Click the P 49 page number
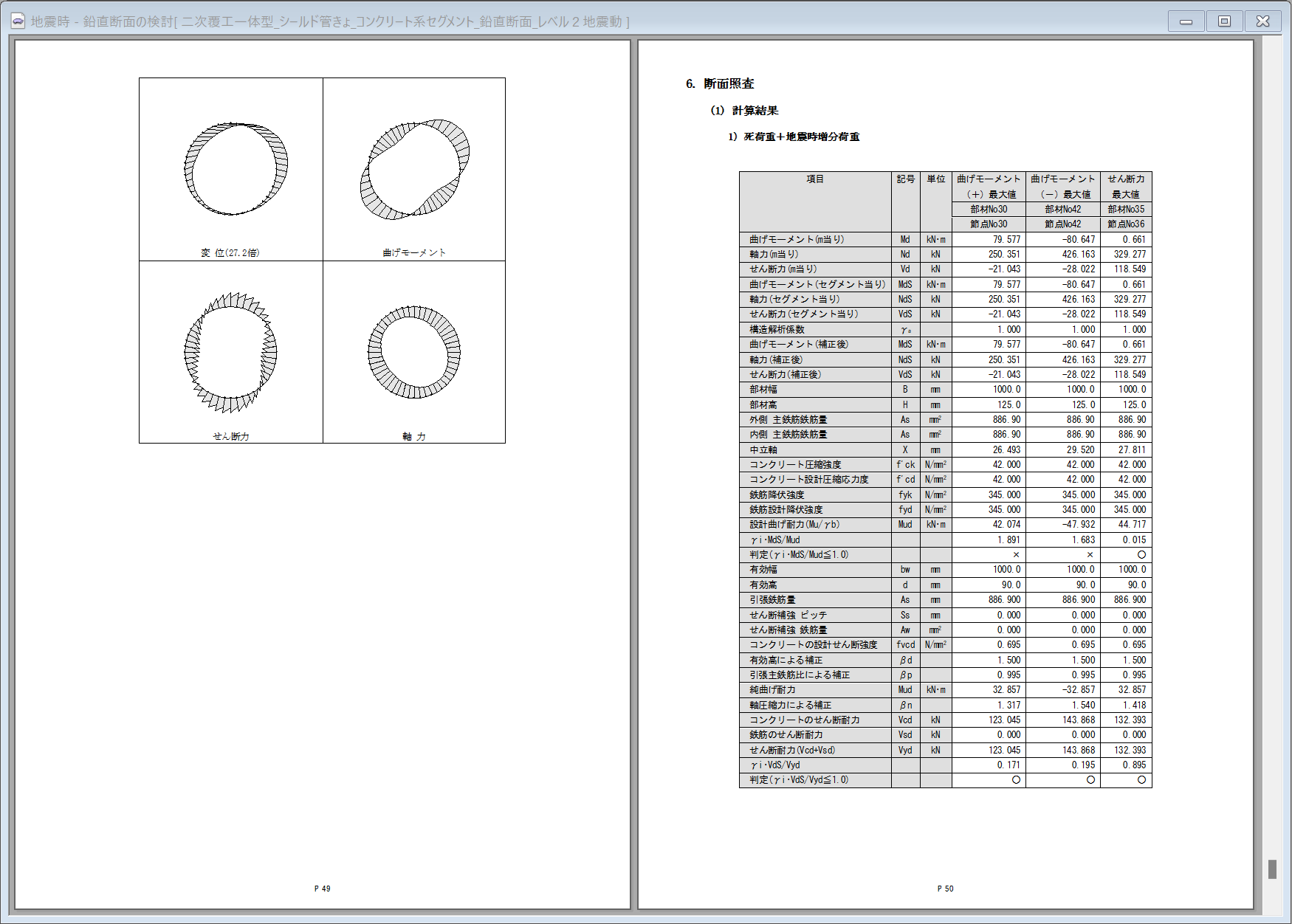 (x=322, y=889)
